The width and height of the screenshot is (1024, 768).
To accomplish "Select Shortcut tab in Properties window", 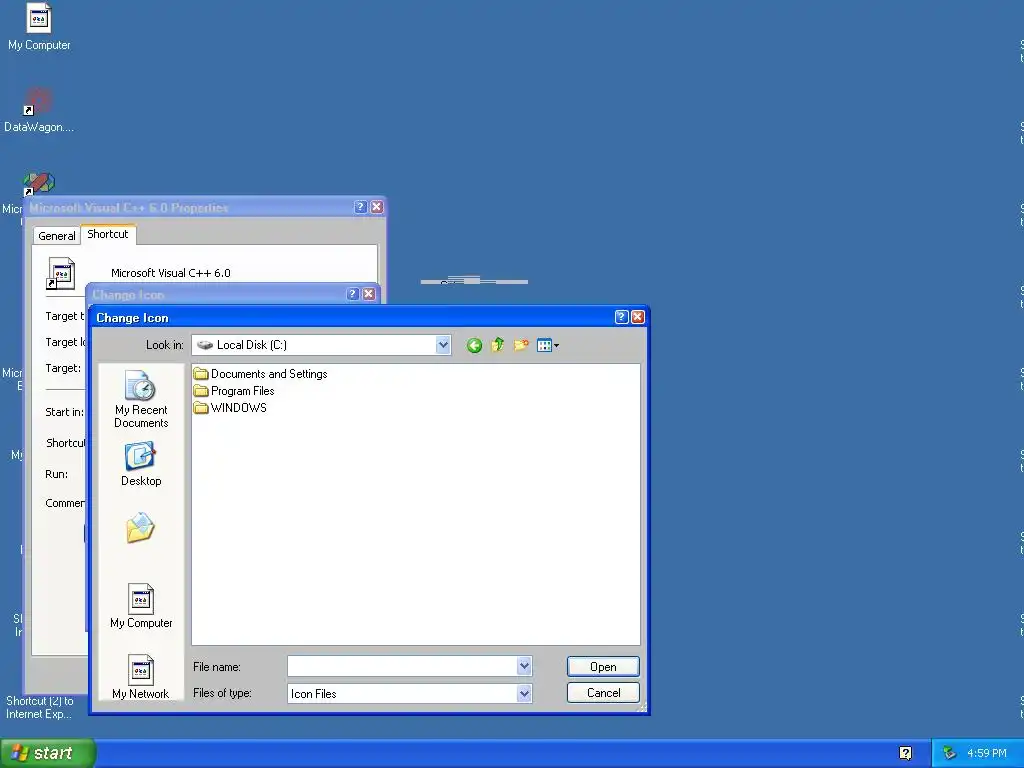I will coord(108,234).
